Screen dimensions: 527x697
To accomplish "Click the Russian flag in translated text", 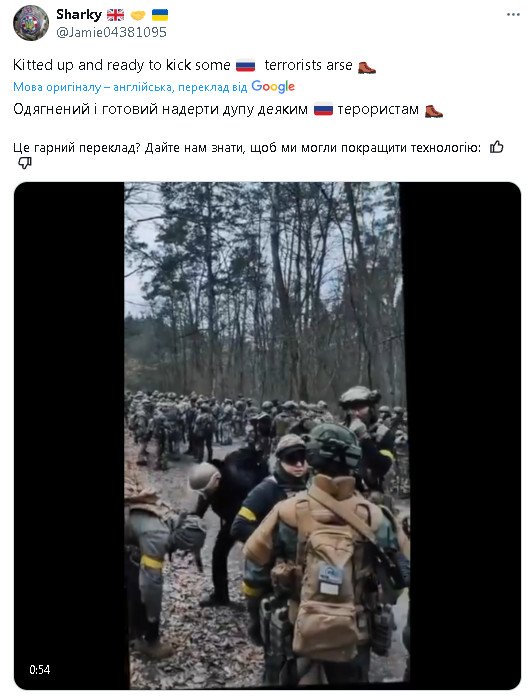I will (323, 109).
